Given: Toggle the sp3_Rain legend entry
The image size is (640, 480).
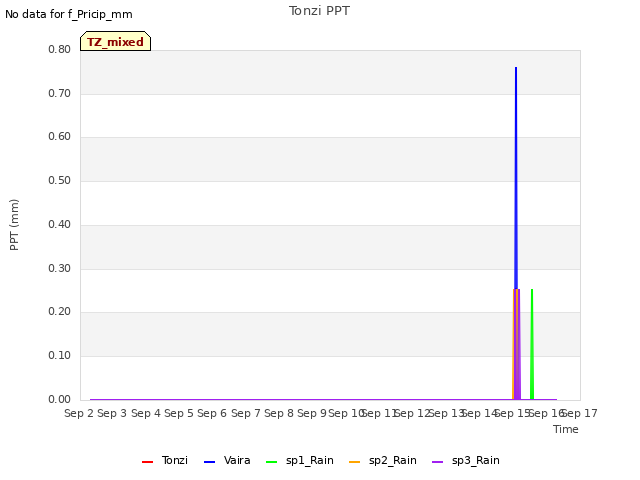Looking at the screenshot, I should click(x=466, y=461).
